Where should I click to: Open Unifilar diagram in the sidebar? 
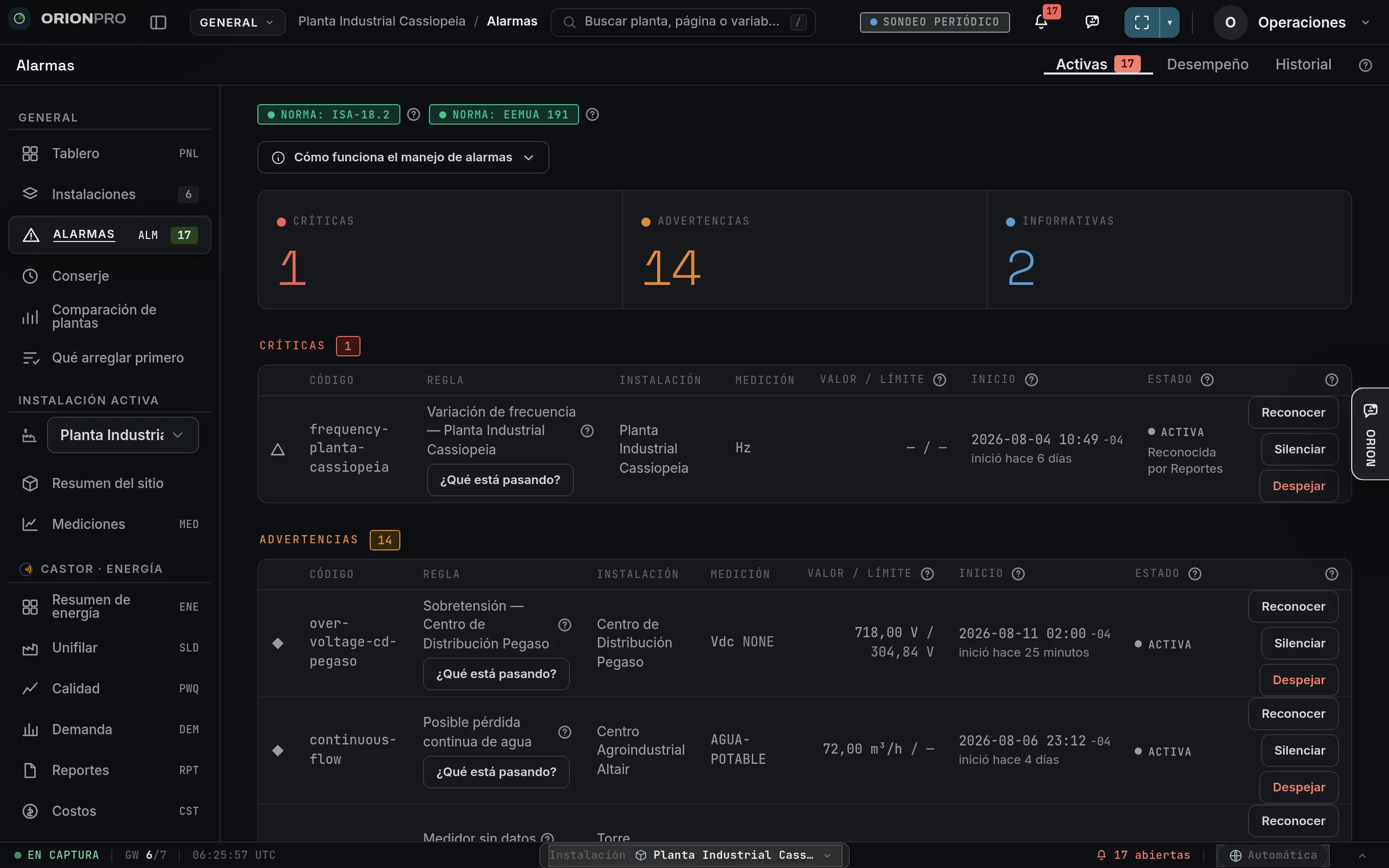110,647
